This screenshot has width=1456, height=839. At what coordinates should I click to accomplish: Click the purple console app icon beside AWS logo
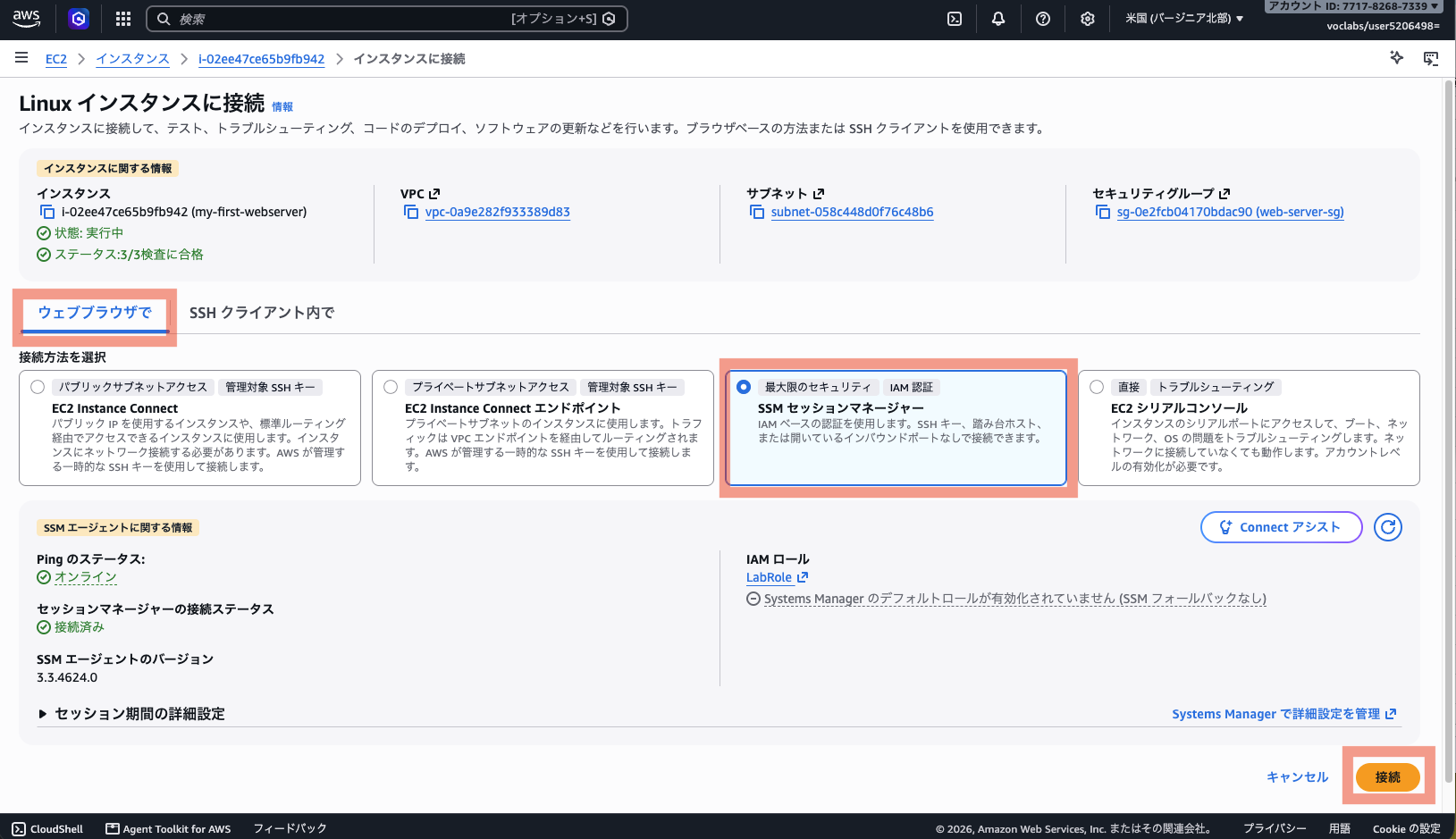(x=79, y=19)
